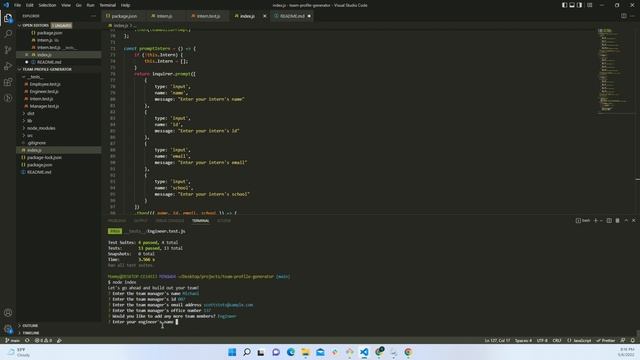Add a new terminal with plus icon
The height and width of the screenshot is (360, 640).
pos(596,220)
